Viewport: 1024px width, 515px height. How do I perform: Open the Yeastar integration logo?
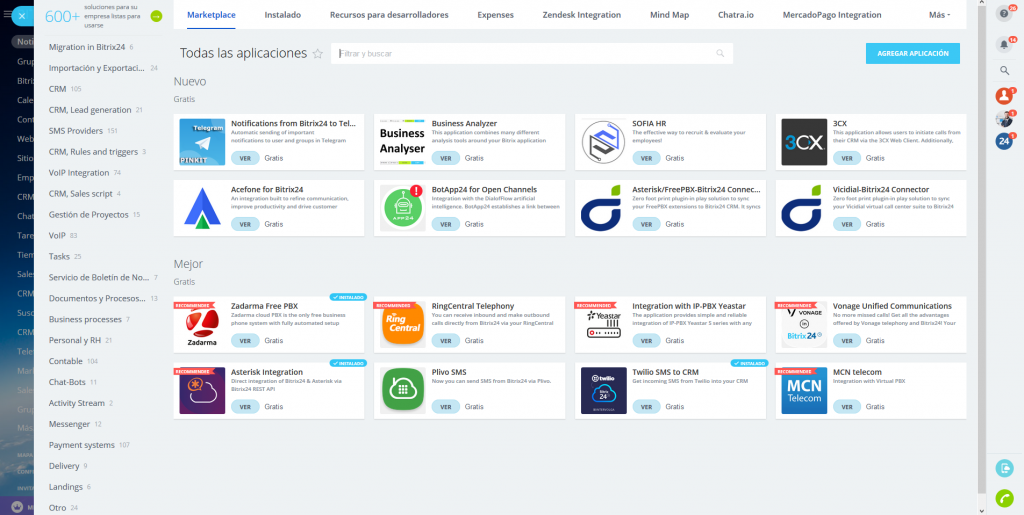point(603,324)
